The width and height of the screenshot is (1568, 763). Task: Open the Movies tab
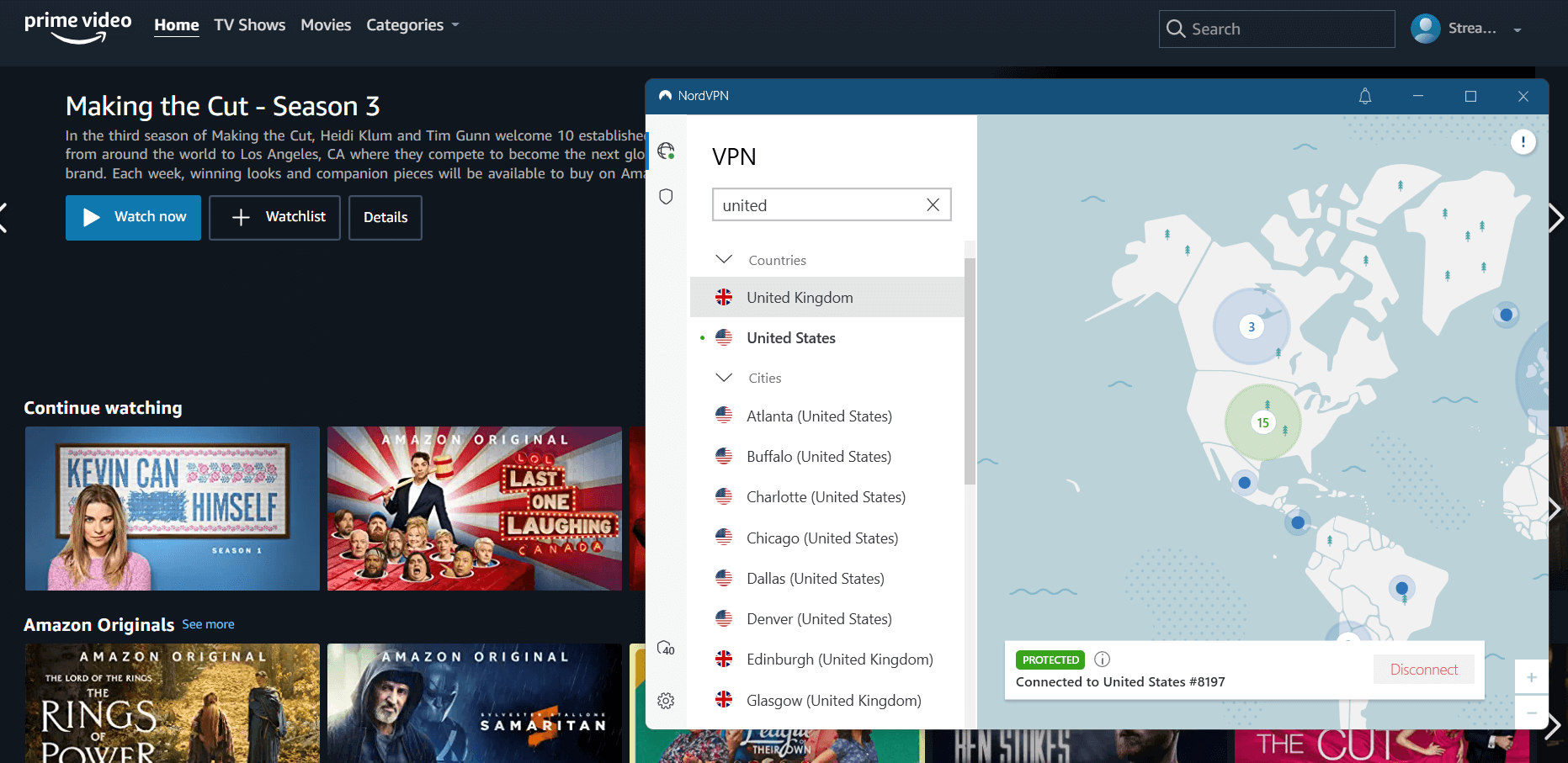(326, 25)
